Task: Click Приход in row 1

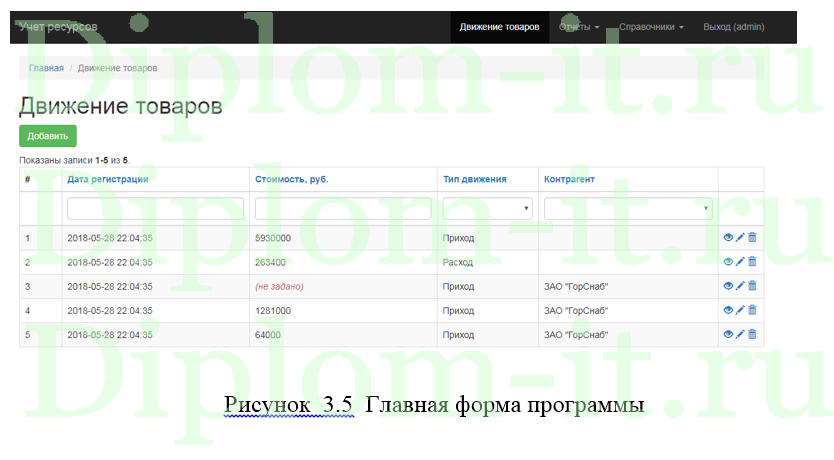Action: point(458,238)
